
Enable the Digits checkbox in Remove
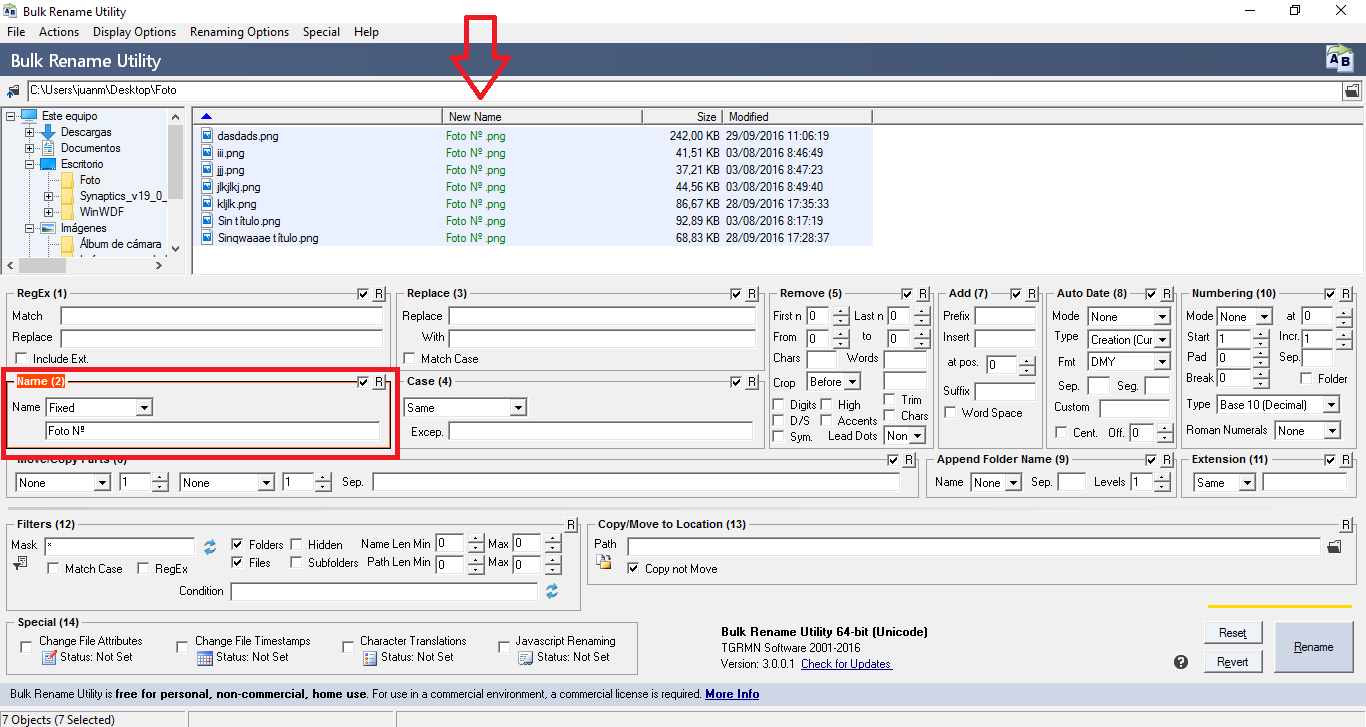tap(779, 405)
